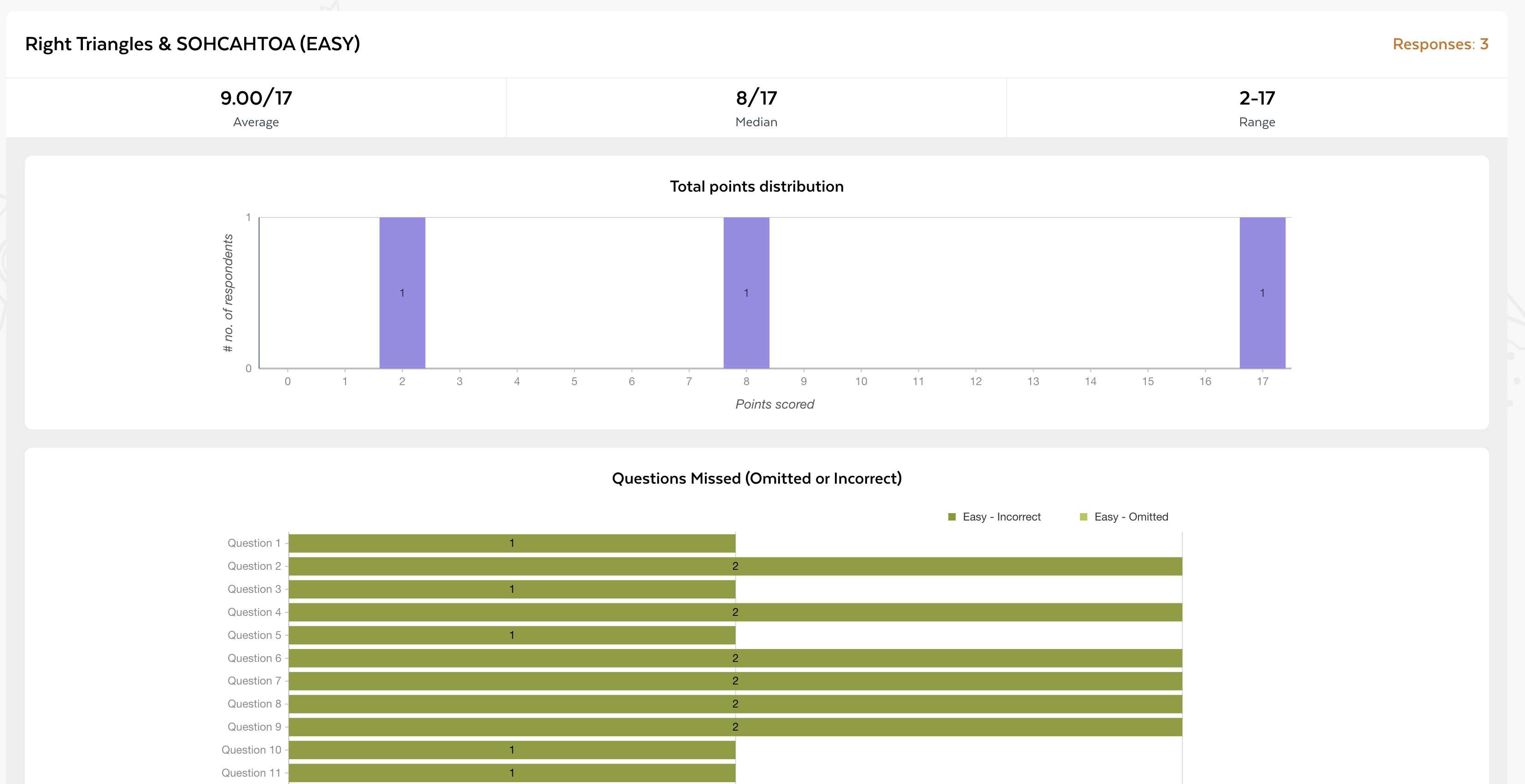Viewport: 1525px width, 784px height.
Task: Click the 'Average' label
Action: (x=256, y=122)
